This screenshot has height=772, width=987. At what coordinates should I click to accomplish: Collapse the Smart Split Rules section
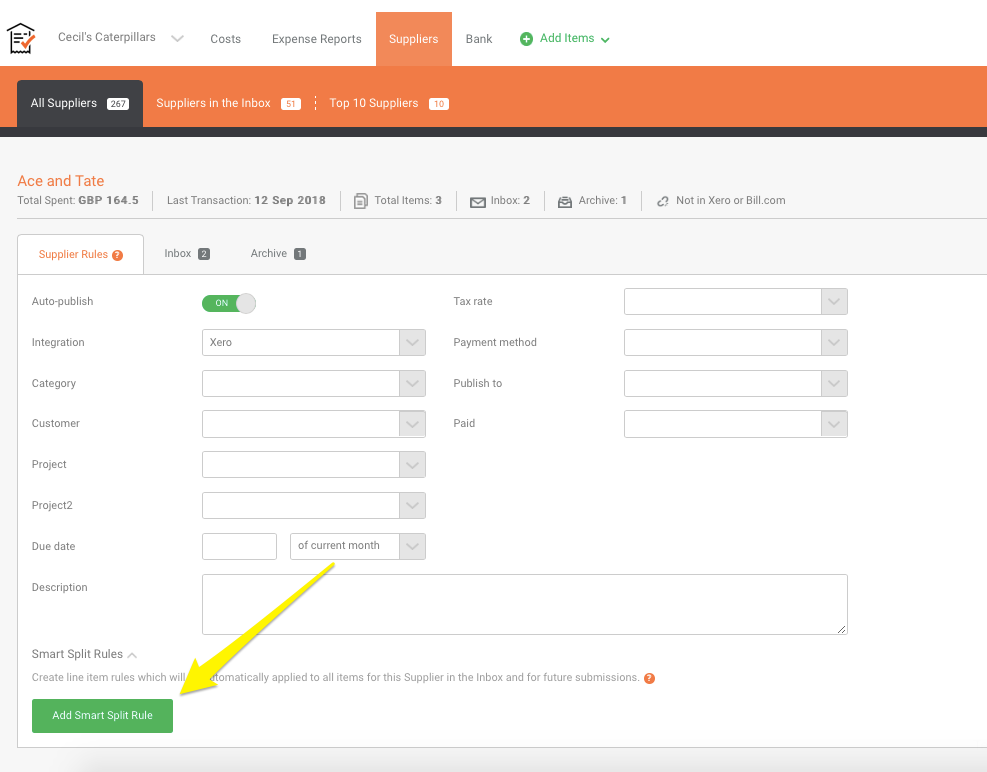tap(132, 655)
